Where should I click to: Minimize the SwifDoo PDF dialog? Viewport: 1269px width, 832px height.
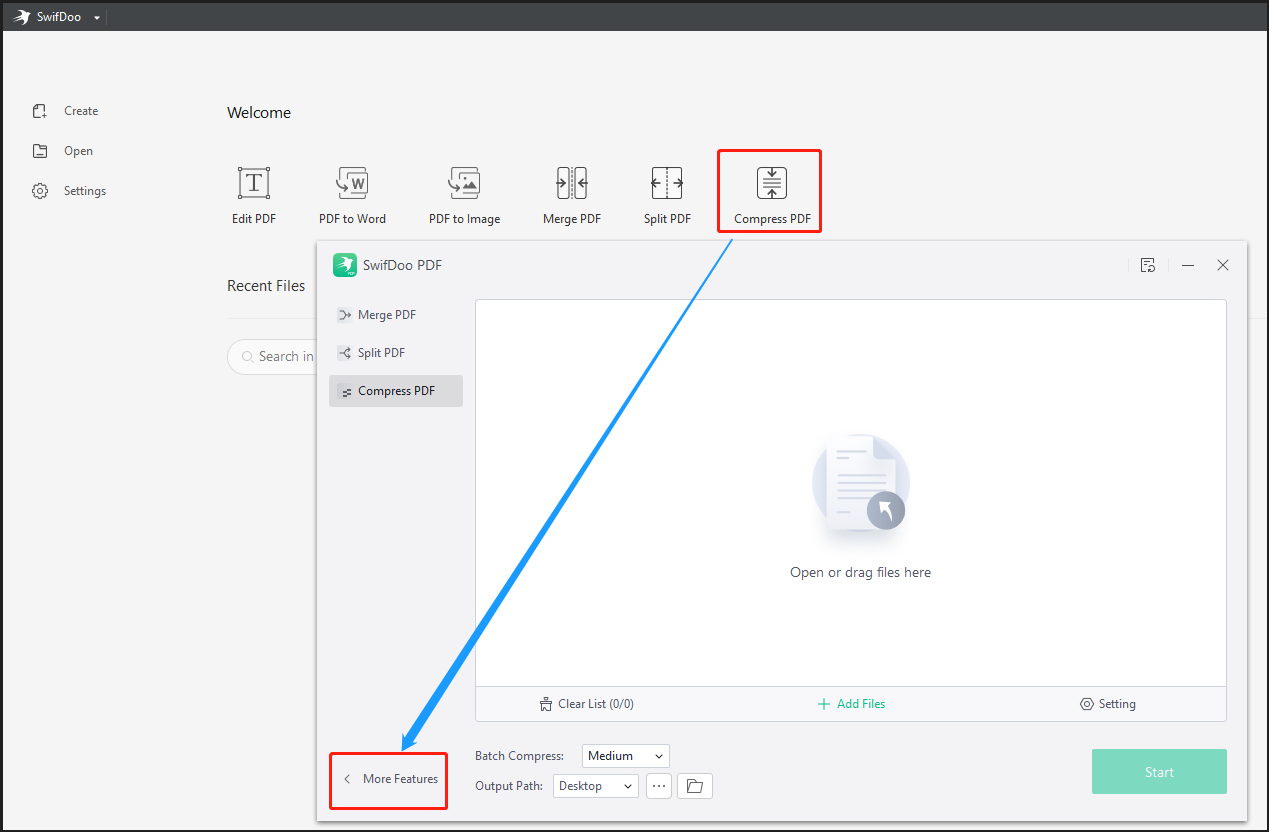tap(1188, 265)
